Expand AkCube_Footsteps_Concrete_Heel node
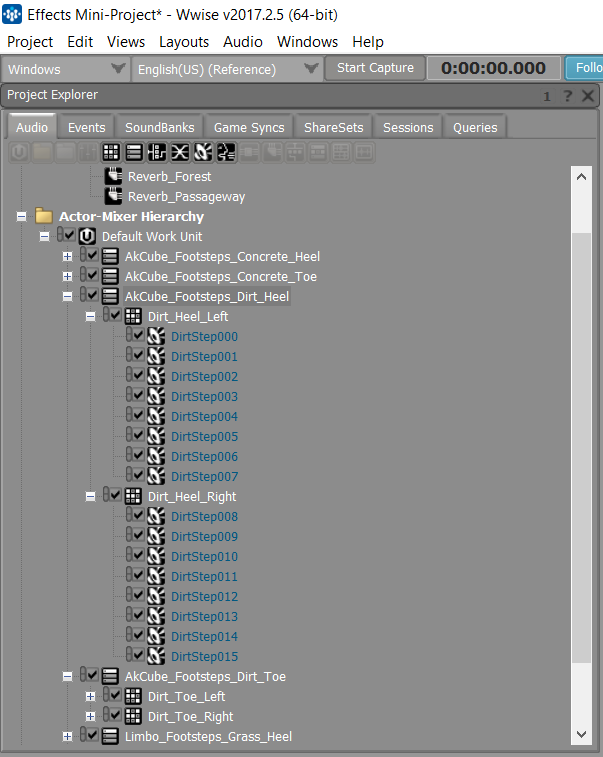Viewport: 603px width, 757px height. pos(68,256)
